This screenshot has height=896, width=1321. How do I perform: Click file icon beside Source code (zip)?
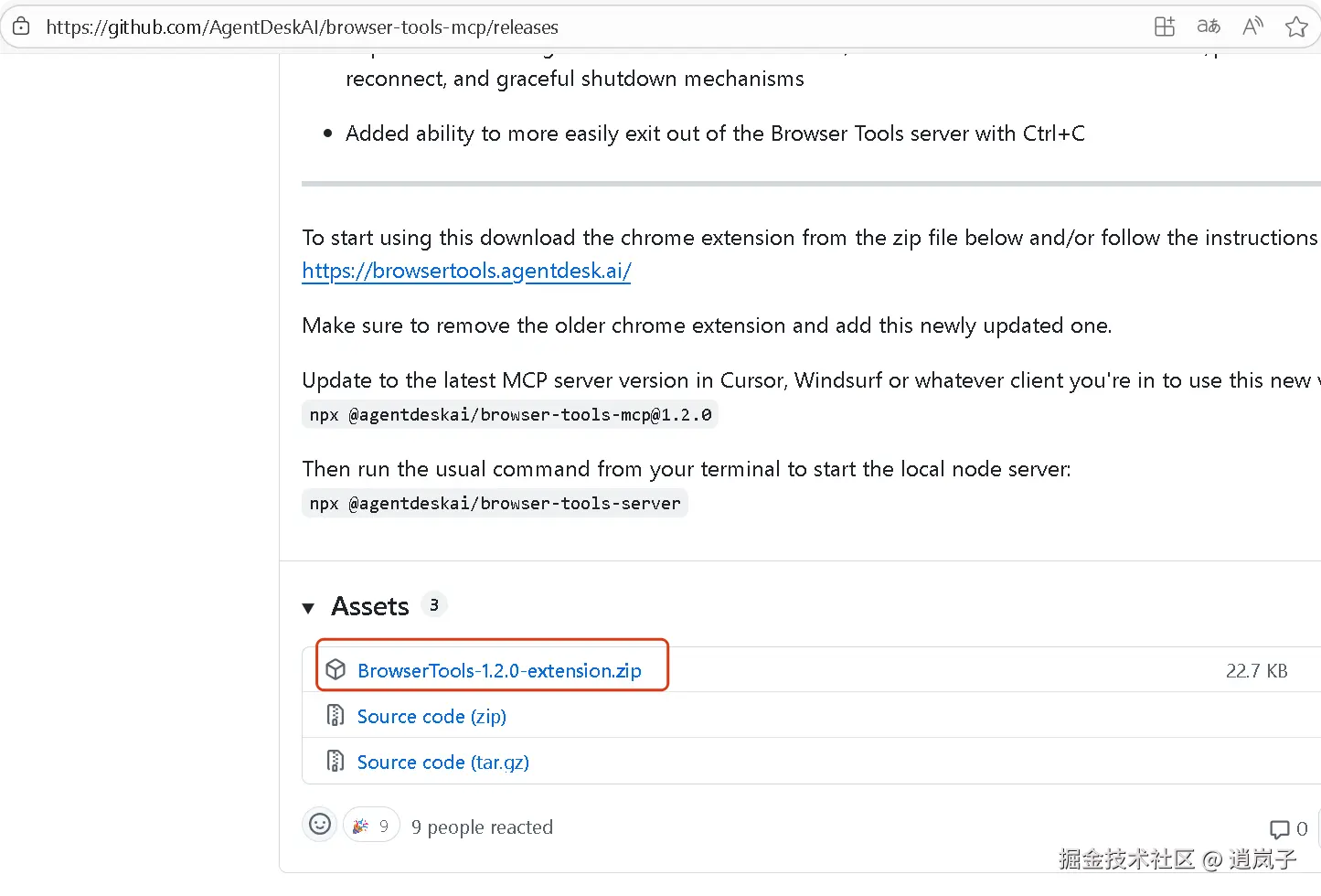tap(336, 715)
